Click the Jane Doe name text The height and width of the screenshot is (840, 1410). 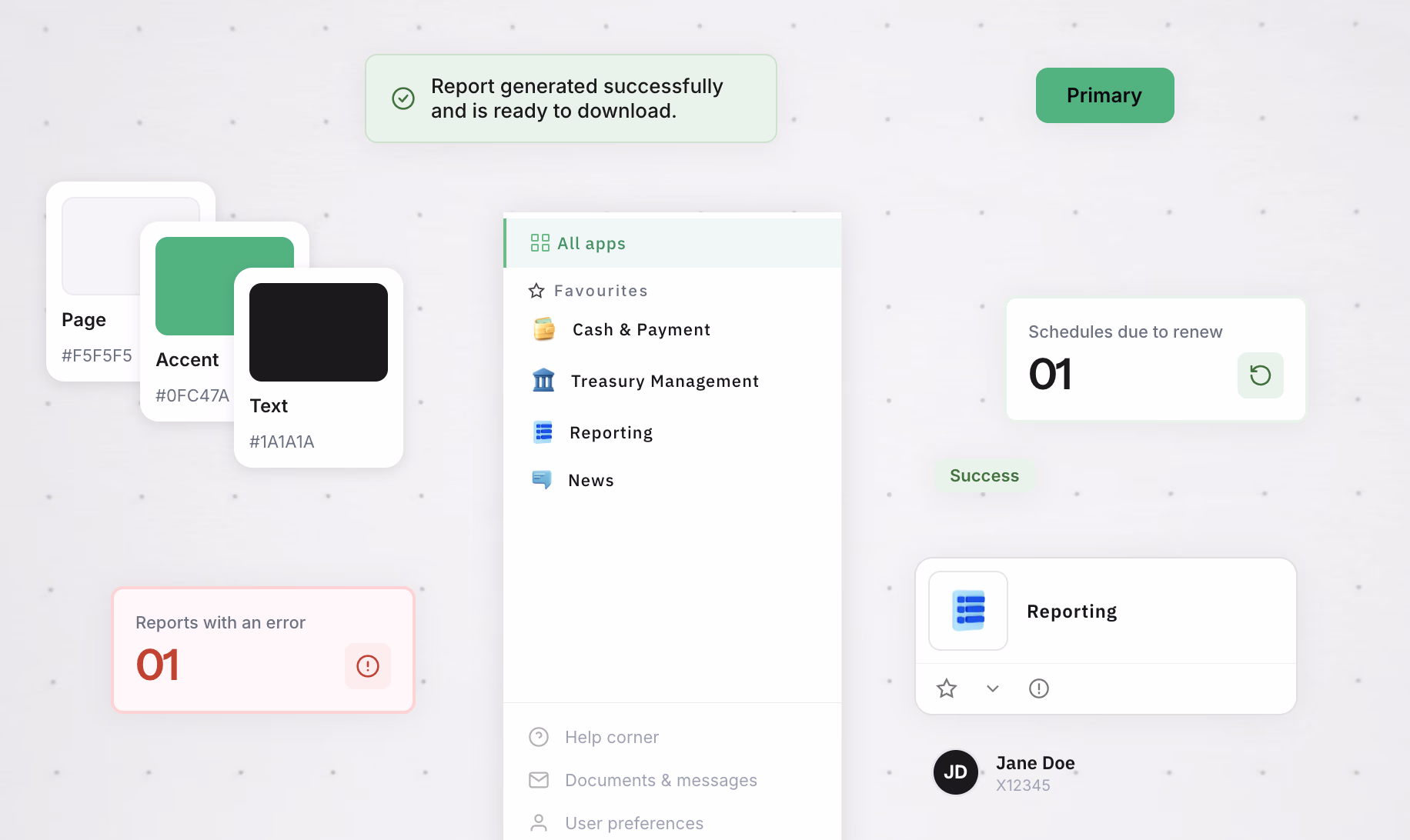pyautogui.click(x=1035, y=763)
